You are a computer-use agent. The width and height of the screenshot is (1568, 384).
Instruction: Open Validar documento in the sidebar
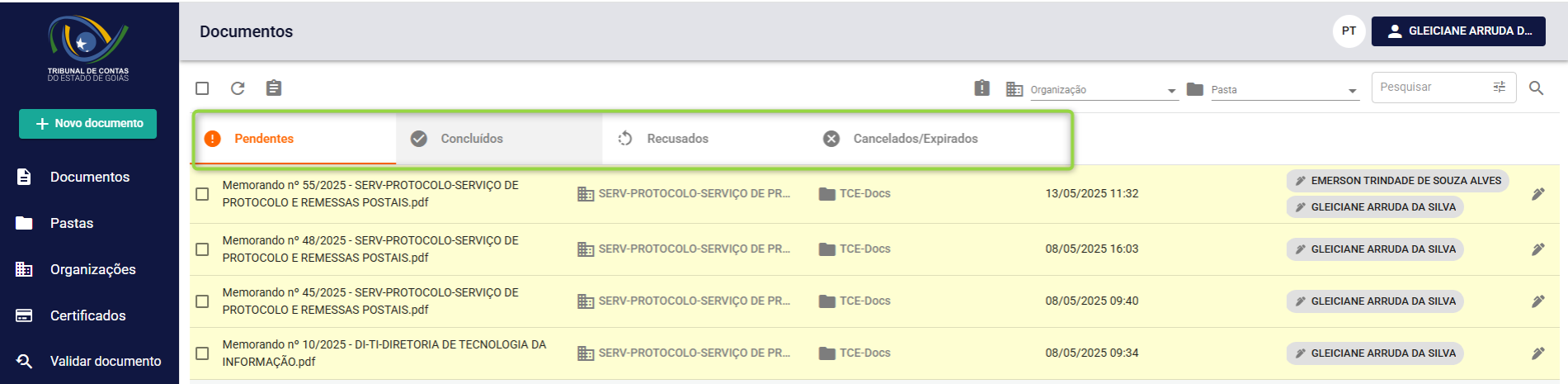click(89, 361)
